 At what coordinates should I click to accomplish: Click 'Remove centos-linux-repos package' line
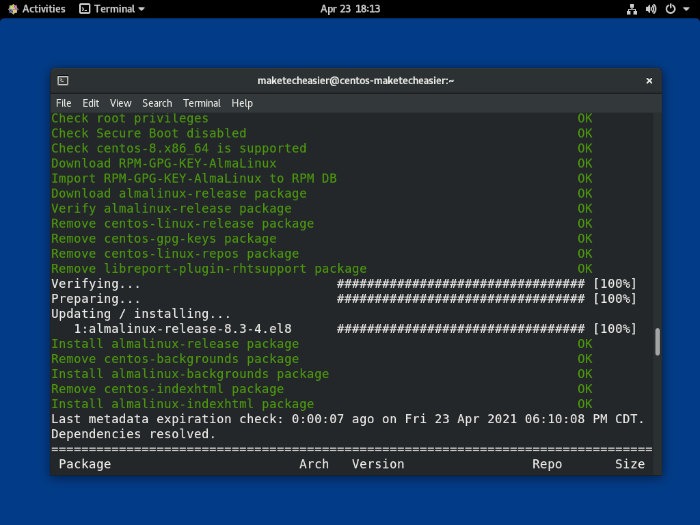(175, 254)
